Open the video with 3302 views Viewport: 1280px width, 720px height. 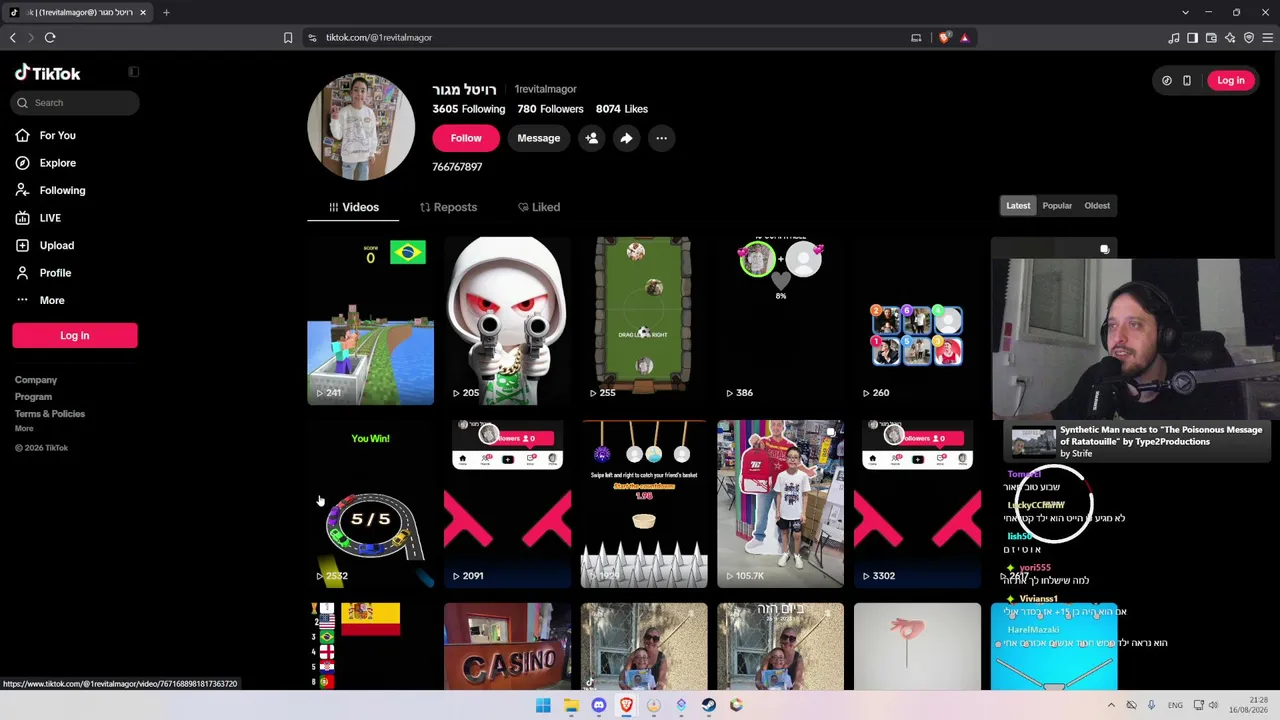click(918, 504)
